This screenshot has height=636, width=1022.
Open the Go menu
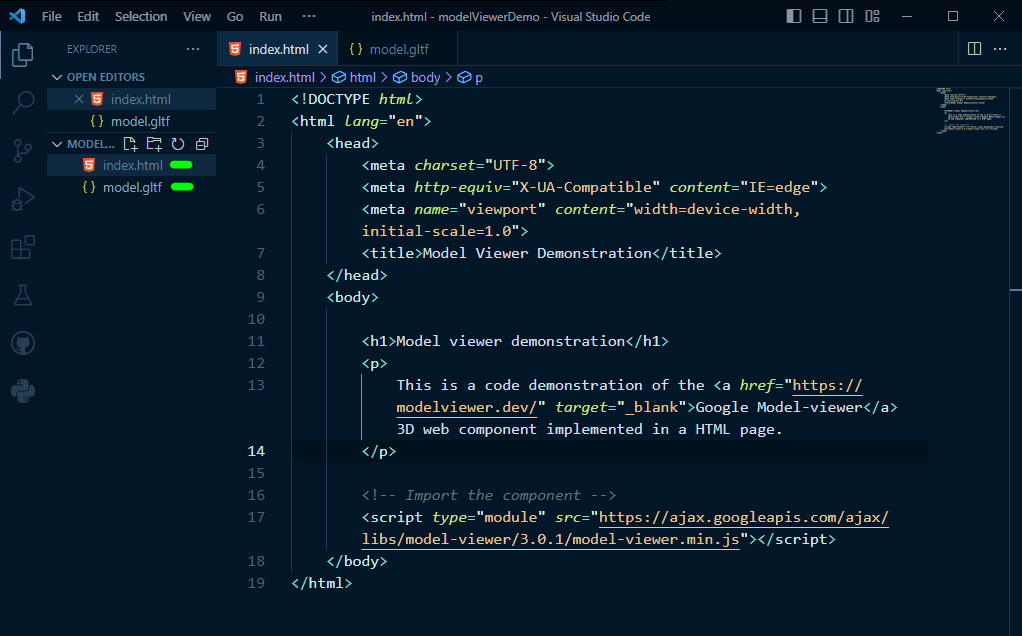click(235, 16)
